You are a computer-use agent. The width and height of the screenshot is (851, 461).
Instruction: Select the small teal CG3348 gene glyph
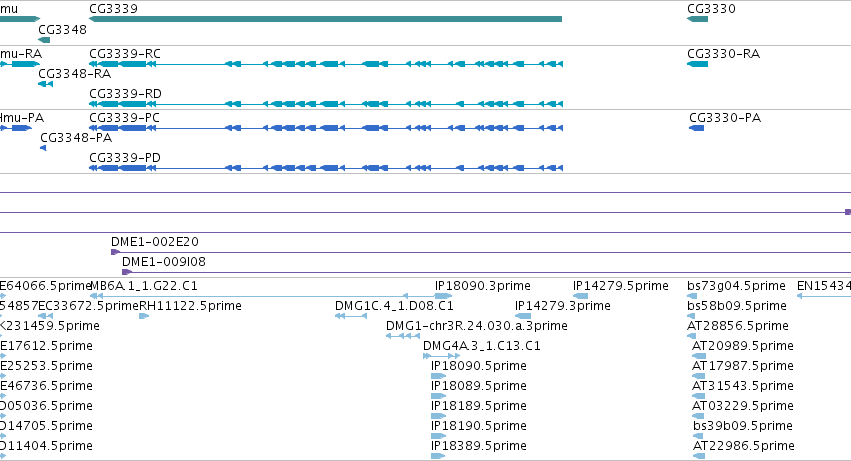pos(44,40)
